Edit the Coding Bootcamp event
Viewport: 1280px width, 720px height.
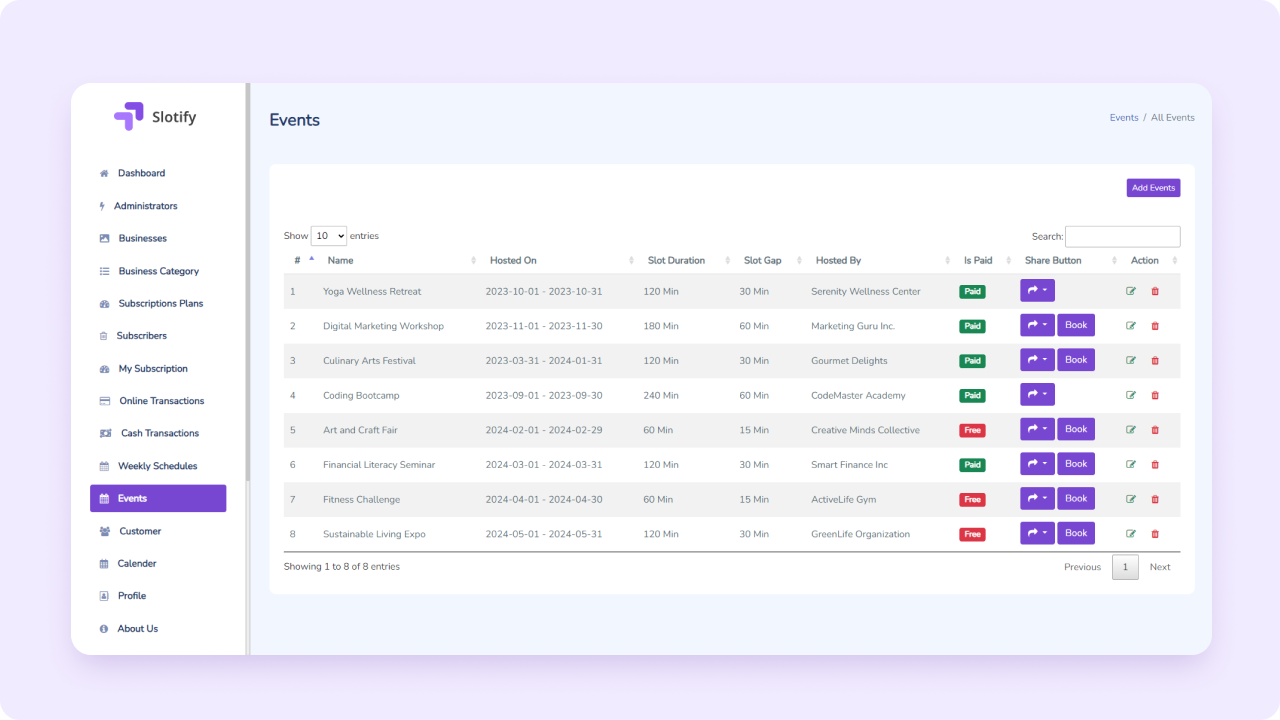tap(1131, 395)
